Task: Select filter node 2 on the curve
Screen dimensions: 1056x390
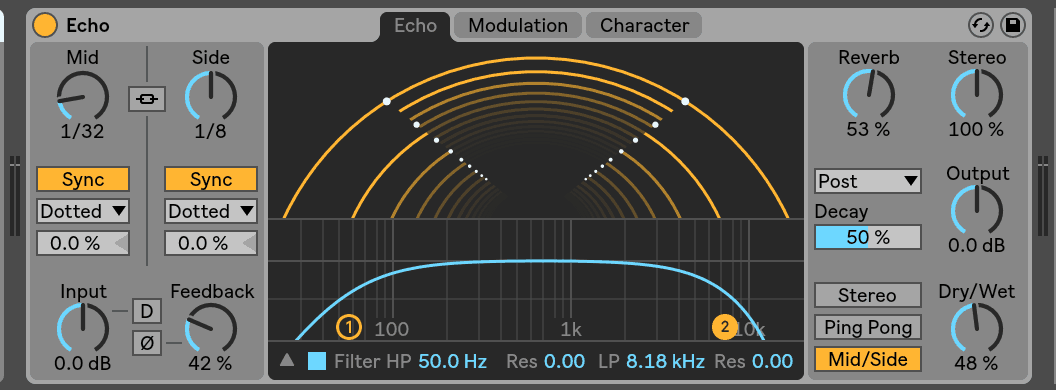Action: pos(725,327)
